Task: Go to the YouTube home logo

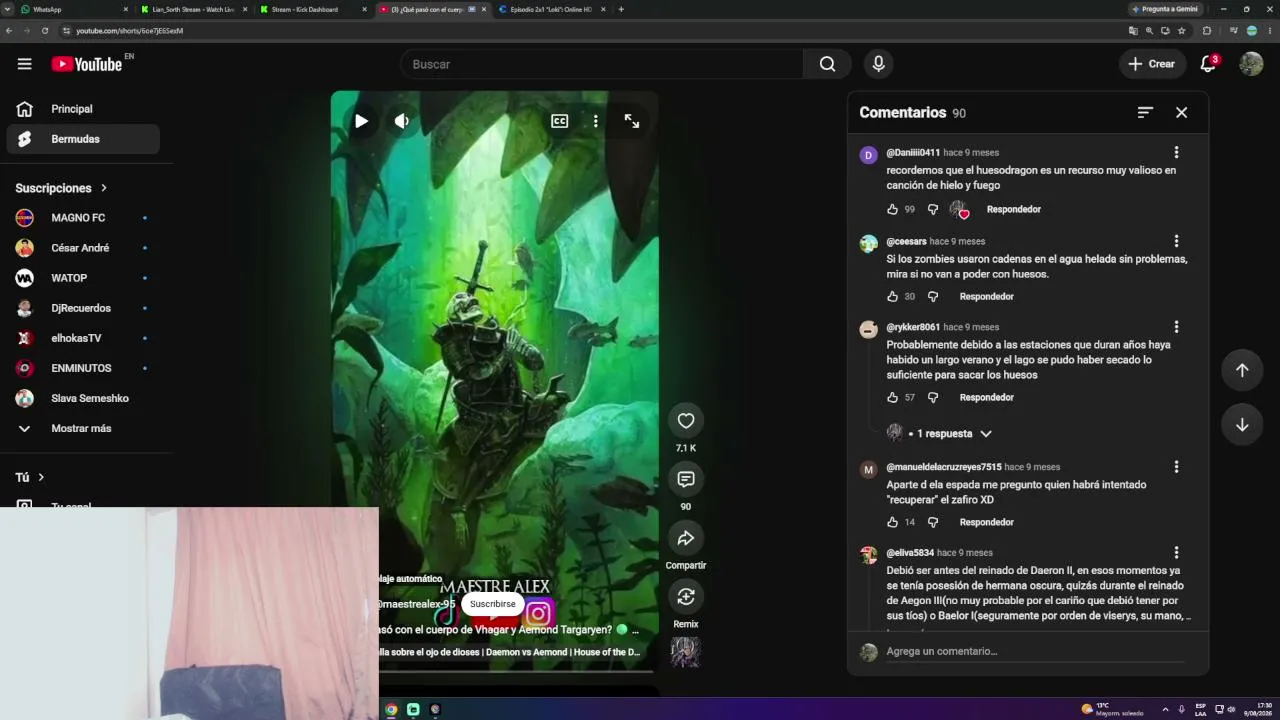Action: click(87, 64)
